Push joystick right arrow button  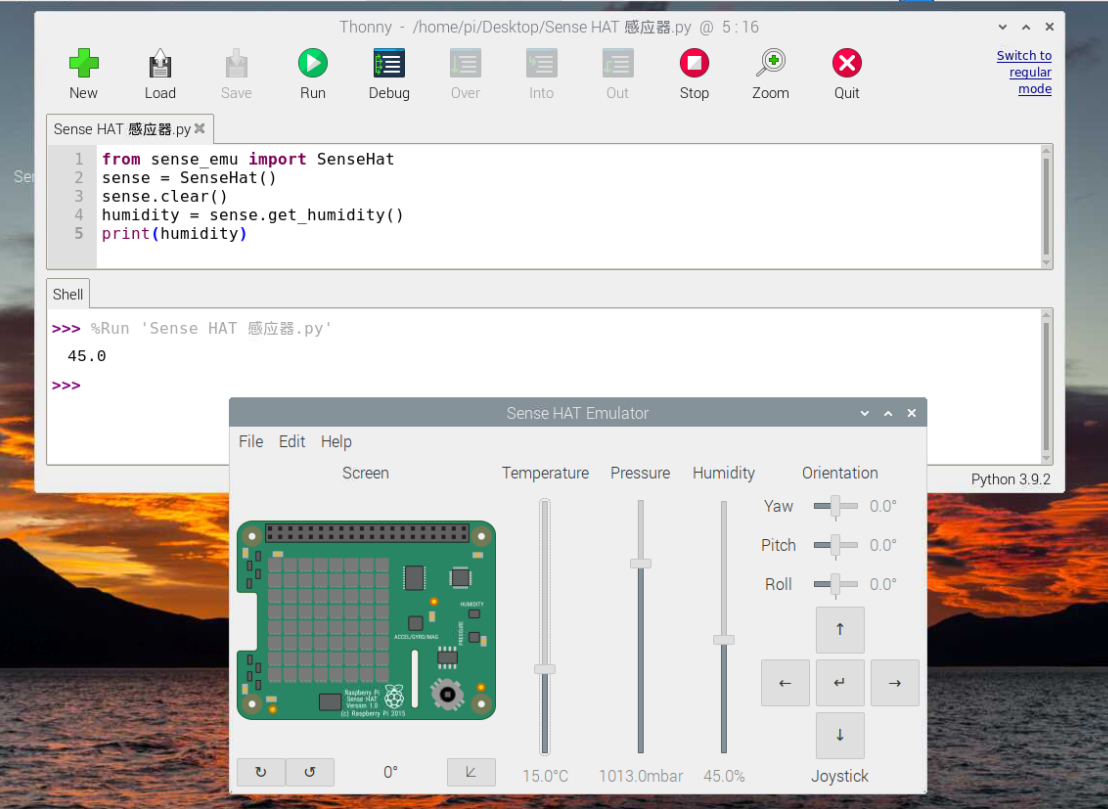pyautogui.click(x=895, y=683)
